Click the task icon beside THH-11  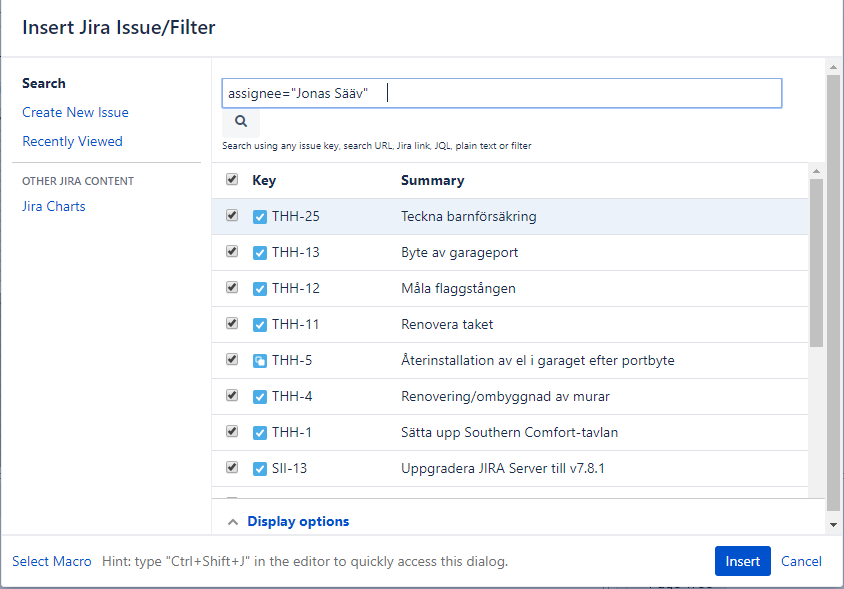[x=259, y=325]
